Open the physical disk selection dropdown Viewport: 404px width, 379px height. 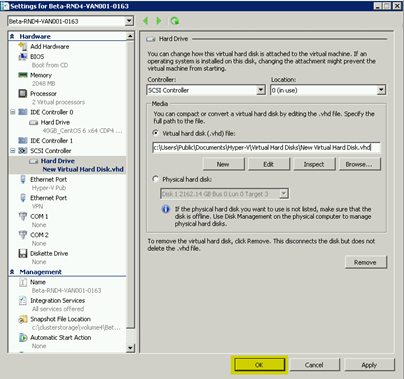pyautogui.click(x=284, y=194)
